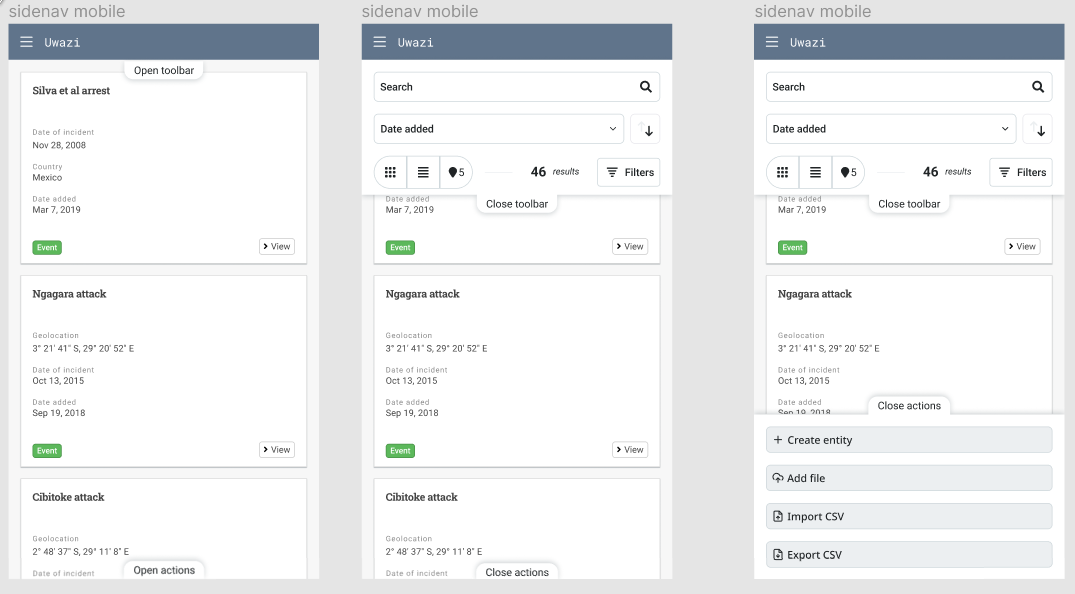
Task: Click Event tag on Silva et al arrest
Action: 47,248
